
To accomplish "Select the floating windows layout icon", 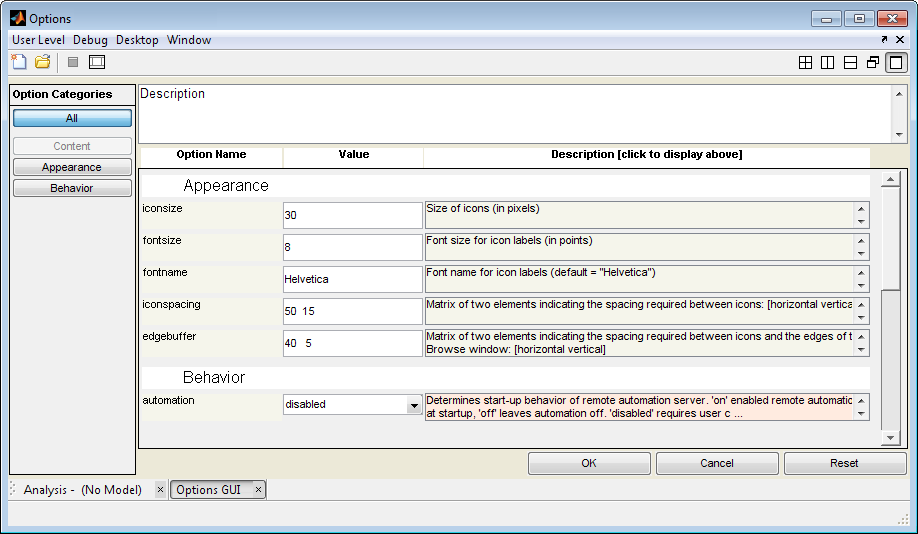I will (x=873, y=63).
